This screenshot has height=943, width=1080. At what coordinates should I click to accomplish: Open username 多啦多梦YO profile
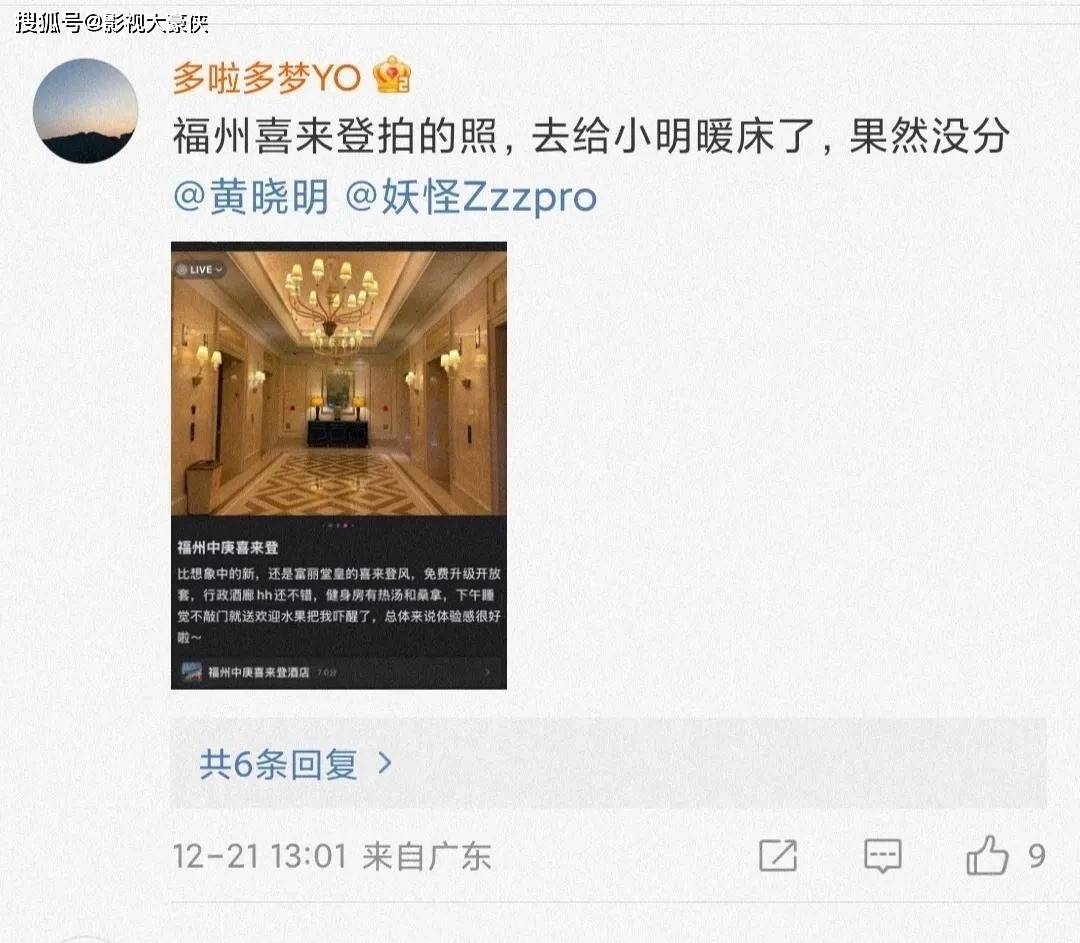point(267,77)
